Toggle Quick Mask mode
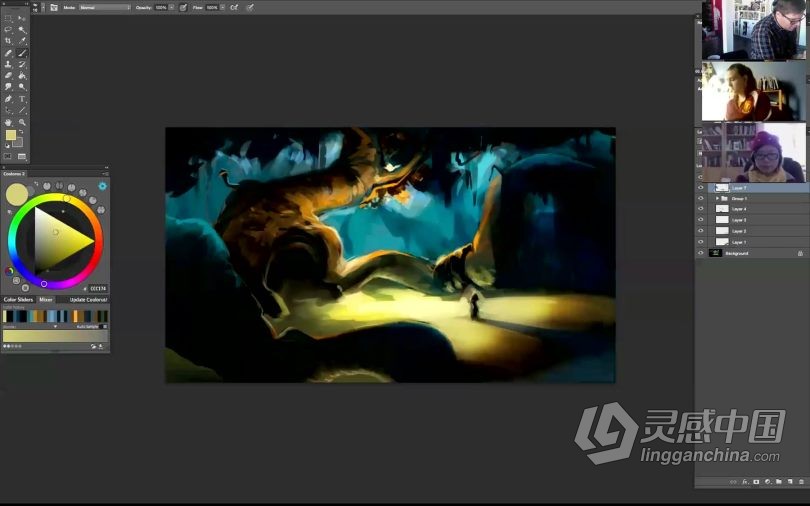The image size is (810, 506). (x=8, y=156)
